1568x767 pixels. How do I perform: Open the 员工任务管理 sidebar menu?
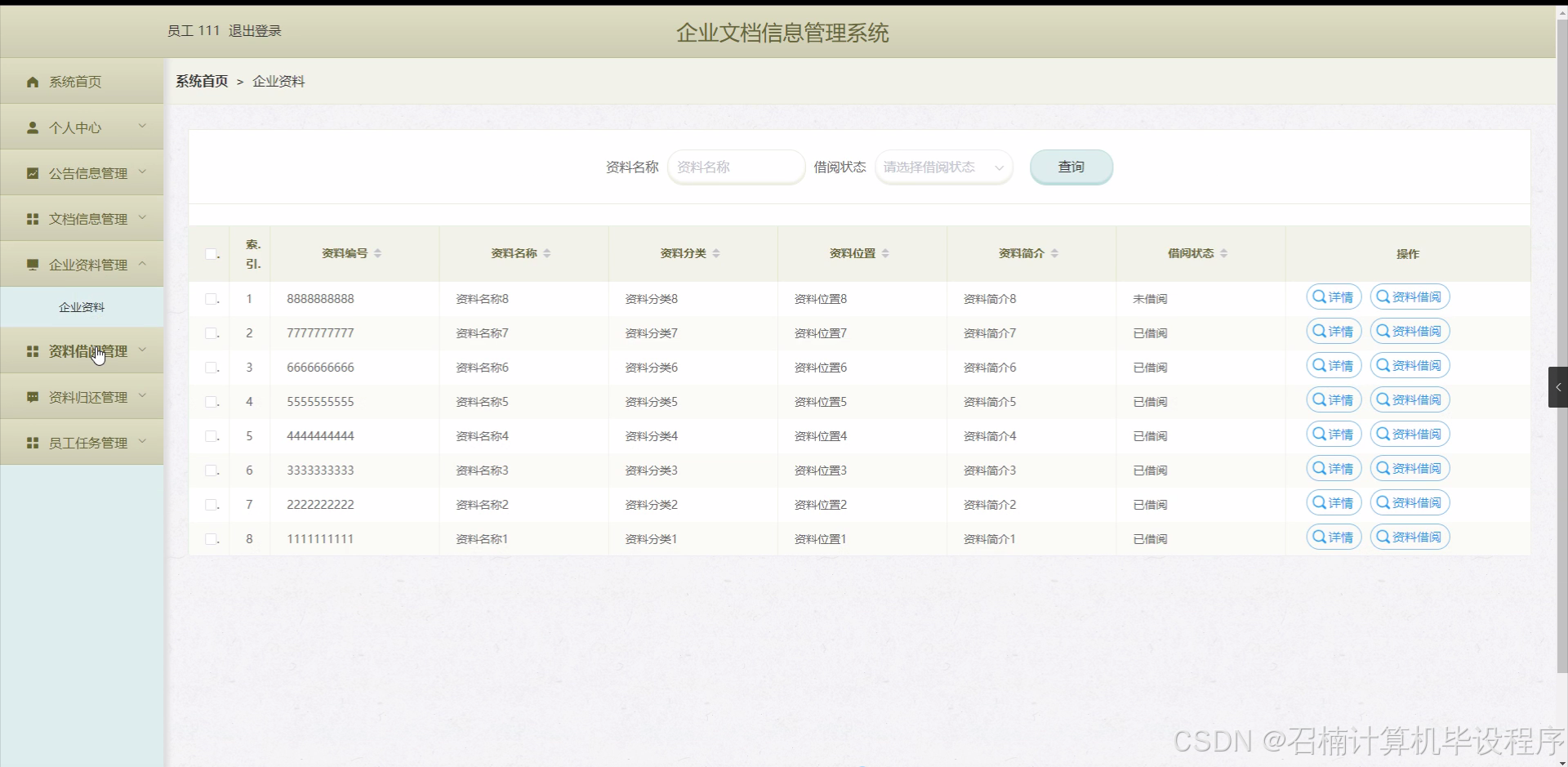[82, 442]
